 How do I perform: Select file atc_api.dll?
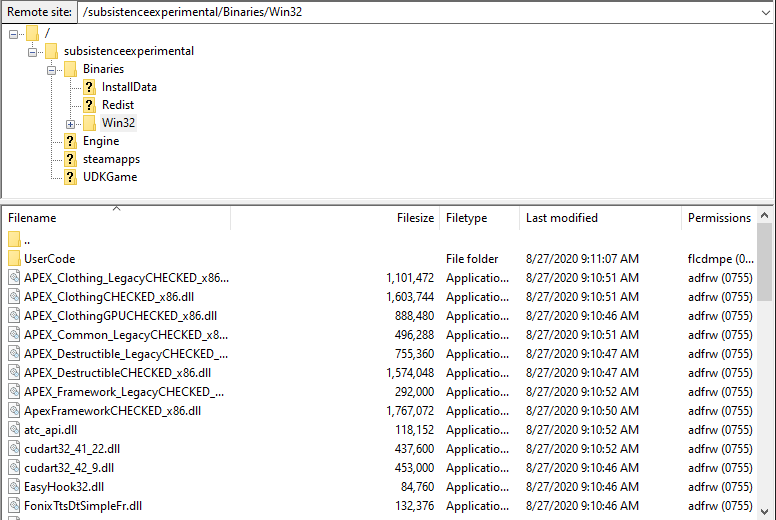click(50, 429)
